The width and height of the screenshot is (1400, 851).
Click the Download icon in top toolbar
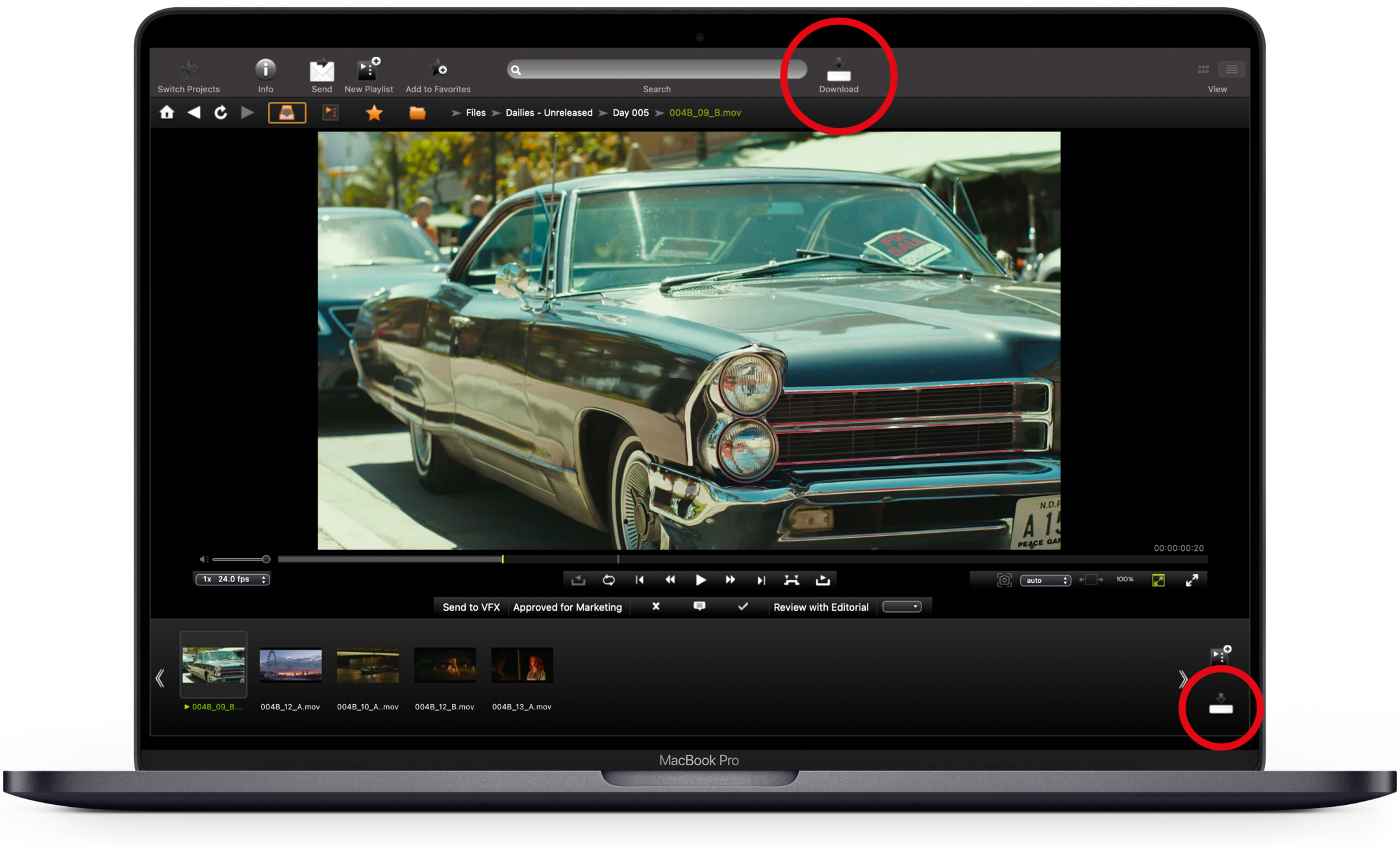click(838, 71)
